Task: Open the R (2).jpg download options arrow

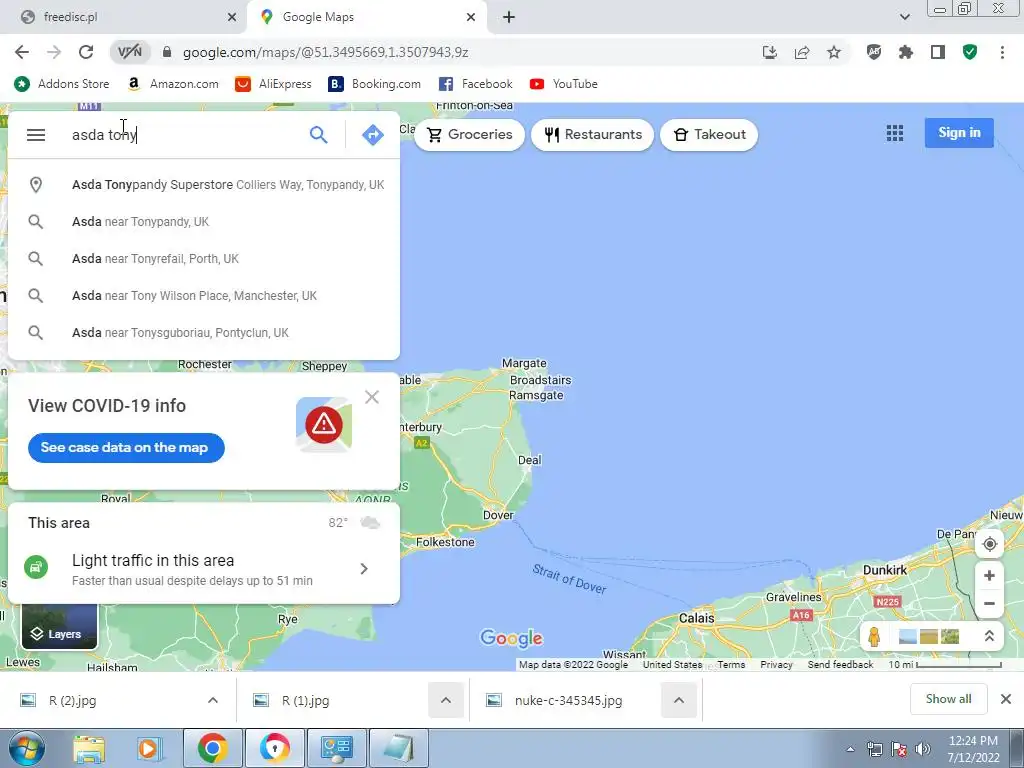Action: coord(213,700)
